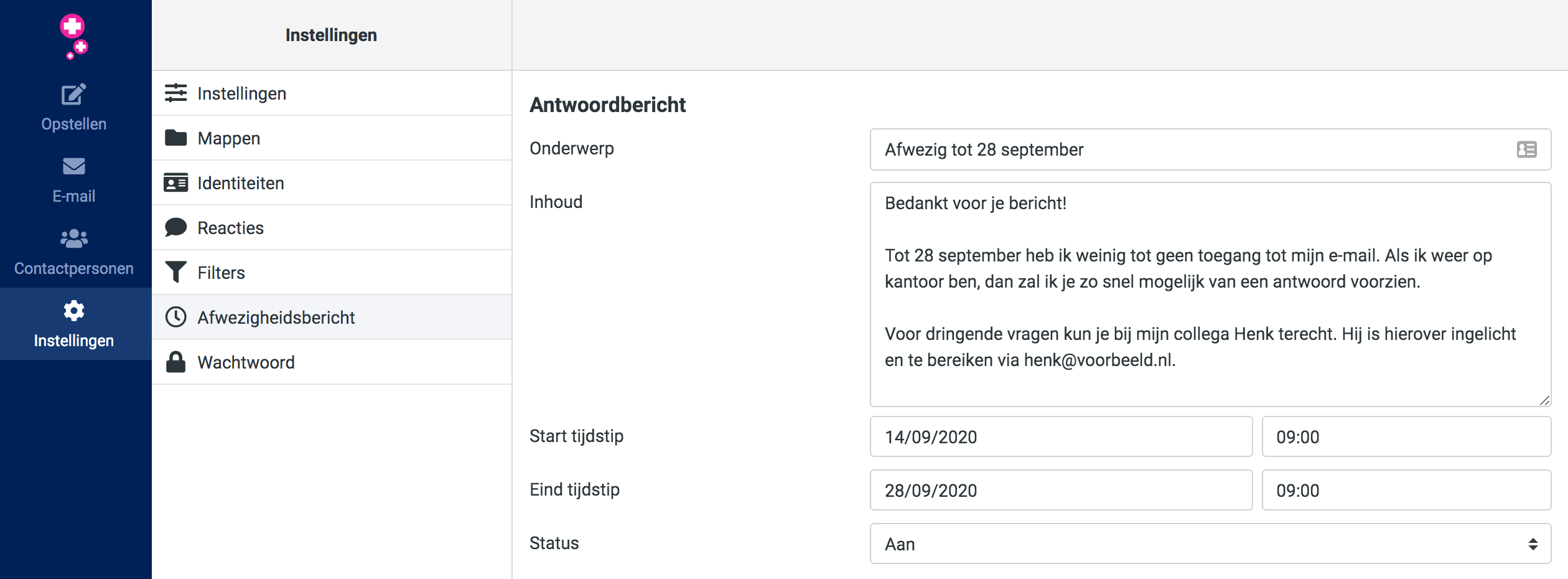Select the Afwezigheidsbericht settings entry
The width and height of the screenshot is (1568, 579).
click(332, 317)
